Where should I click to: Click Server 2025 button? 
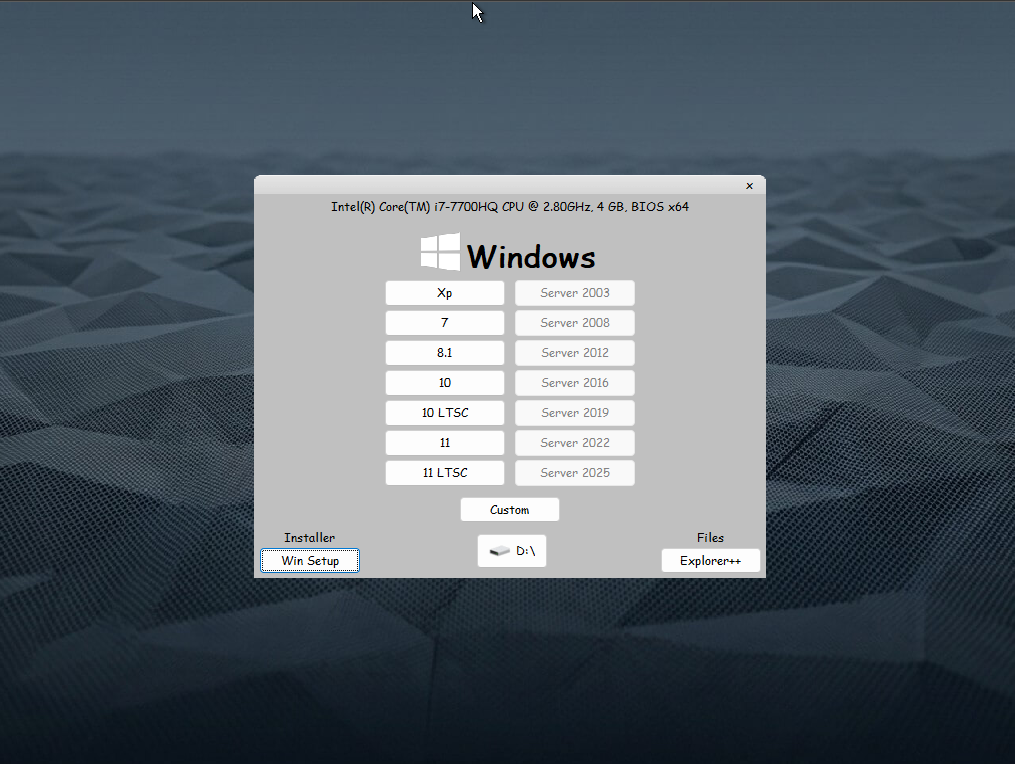(575, 473)
